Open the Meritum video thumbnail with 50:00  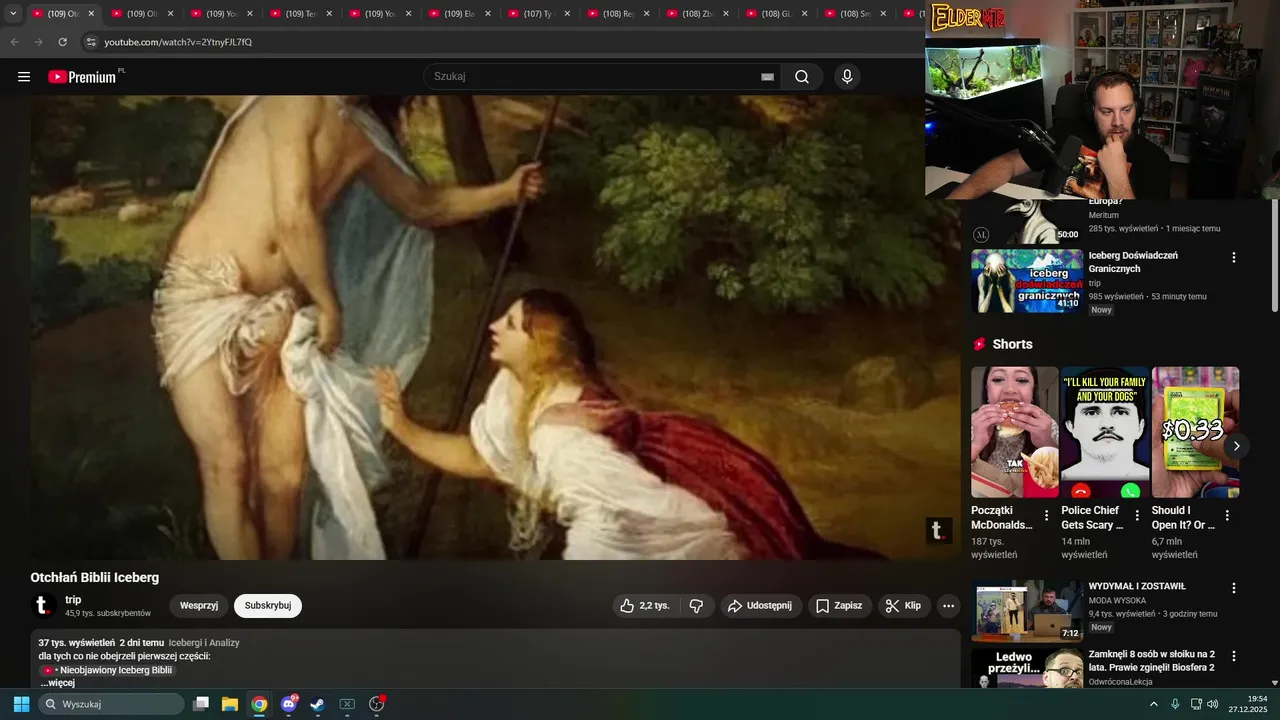point(1027,222)
